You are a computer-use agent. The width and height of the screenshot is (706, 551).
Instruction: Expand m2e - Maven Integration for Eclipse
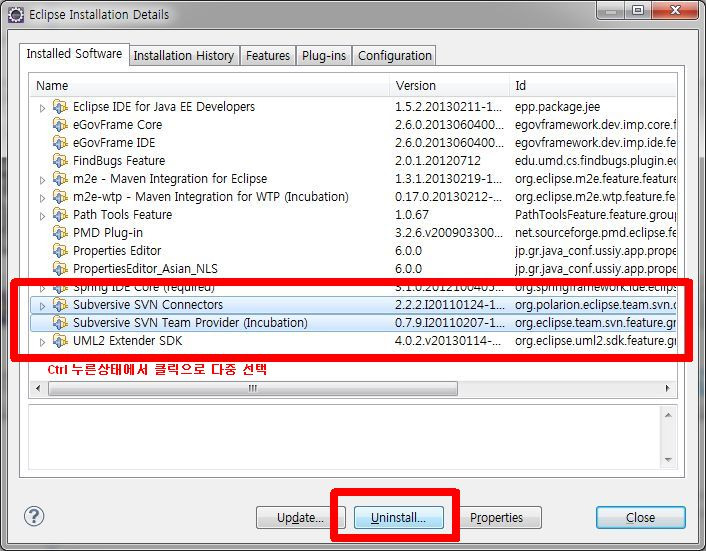[x=42, y=180]
